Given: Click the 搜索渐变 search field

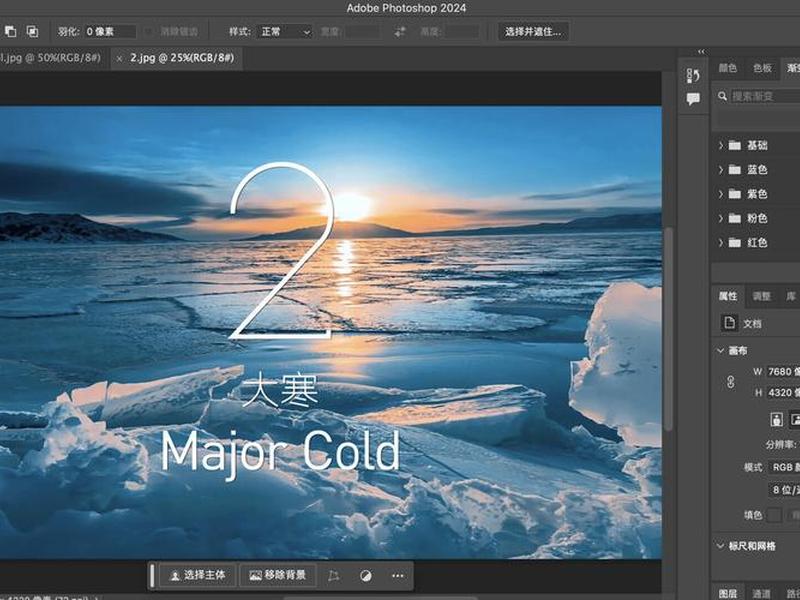Looking at the screenshot, I should coord(765,96).
